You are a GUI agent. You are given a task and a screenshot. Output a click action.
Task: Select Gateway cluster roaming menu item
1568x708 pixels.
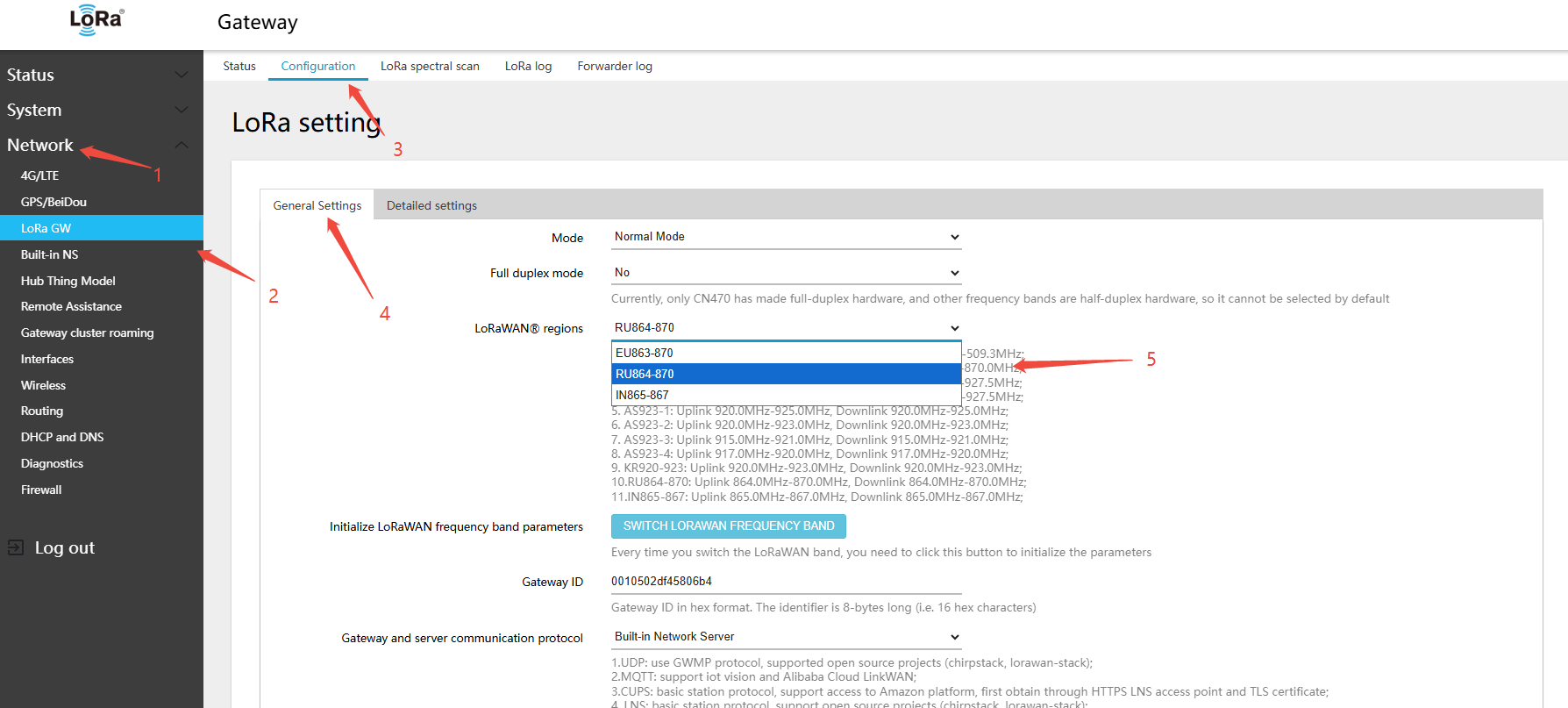(x=87, y=333)
